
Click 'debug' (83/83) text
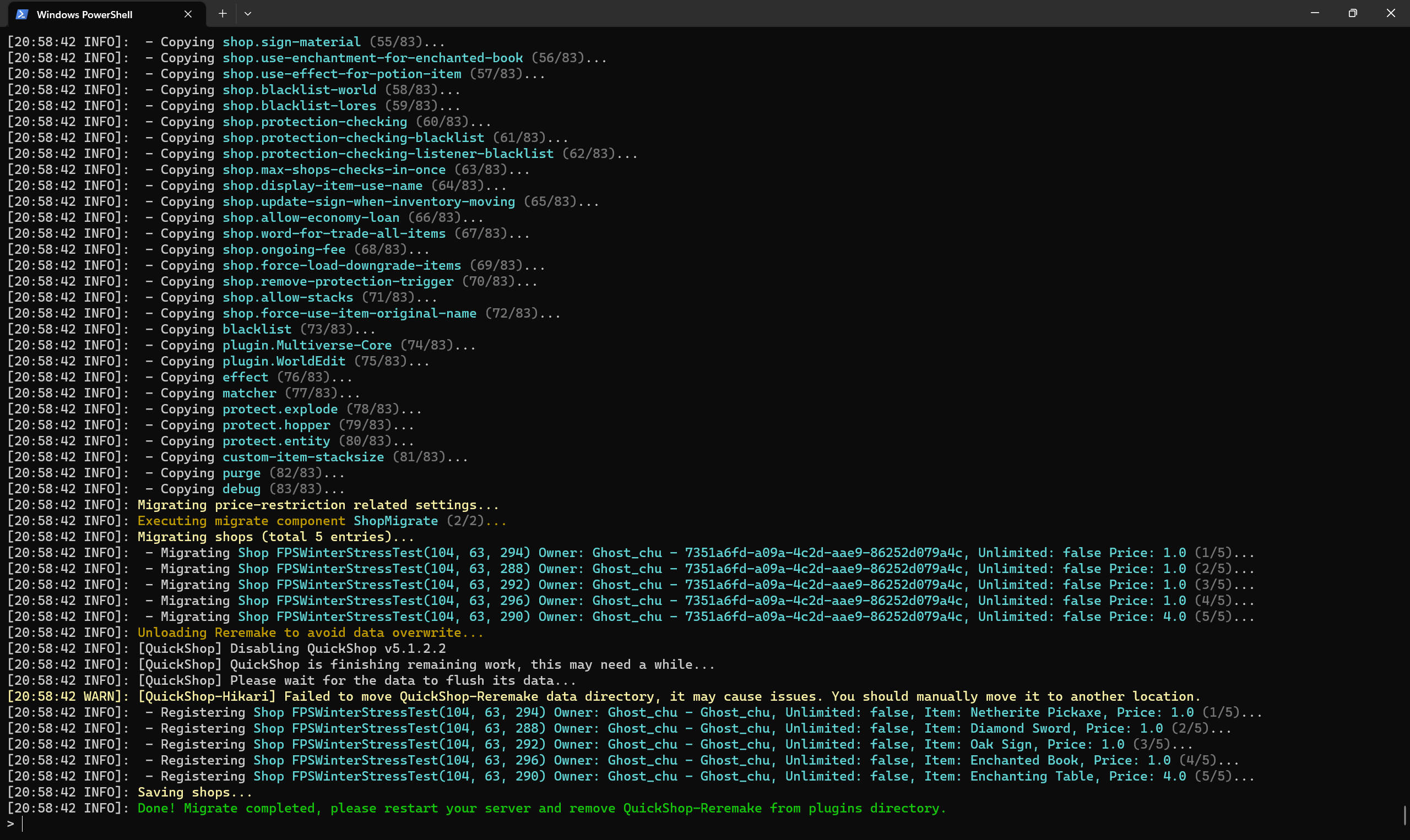pyautogui.click(x=242, y=488)
